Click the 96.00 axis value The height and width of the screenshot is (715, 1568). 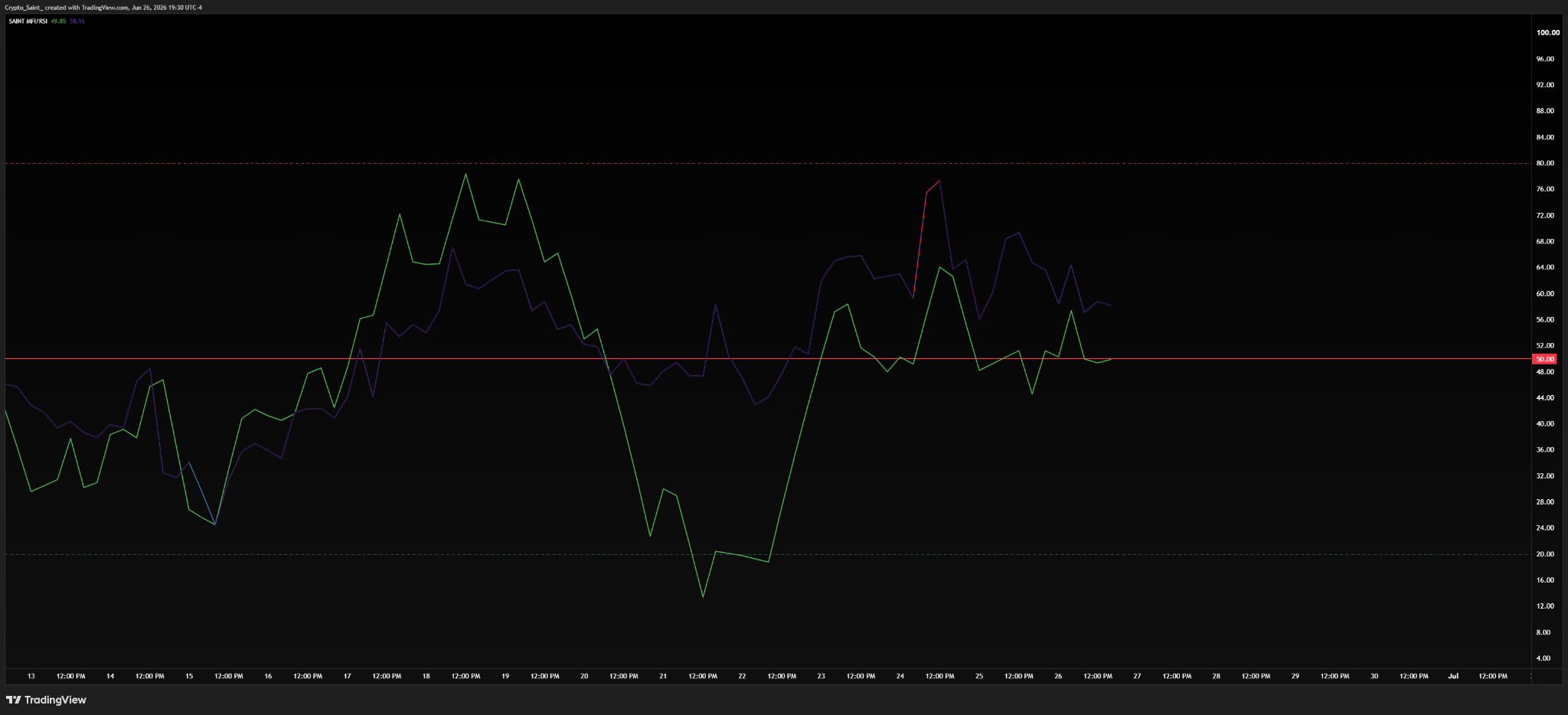tap(1545, 59)
